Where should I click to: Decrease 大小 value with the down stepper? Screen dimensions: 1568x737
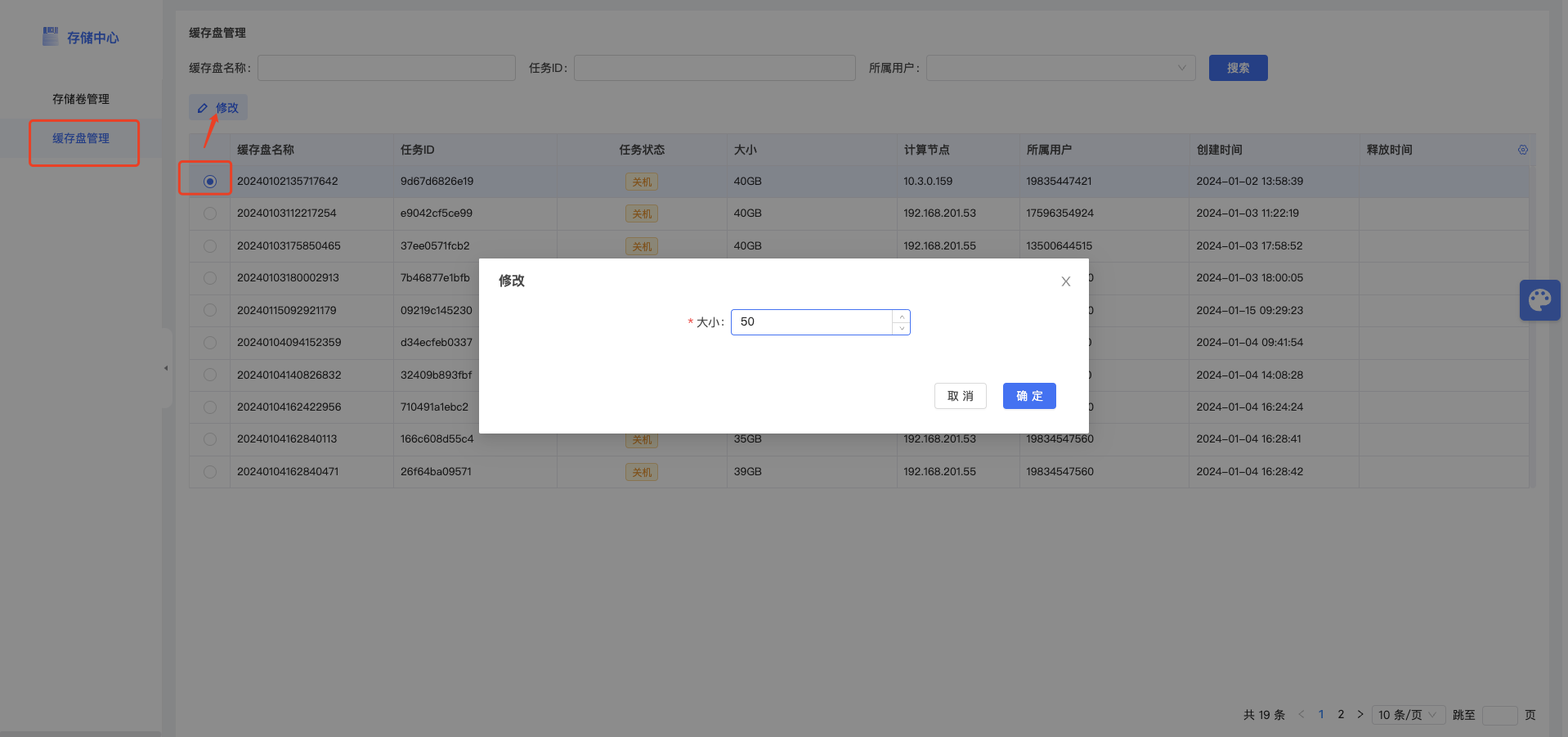[902, 328]
